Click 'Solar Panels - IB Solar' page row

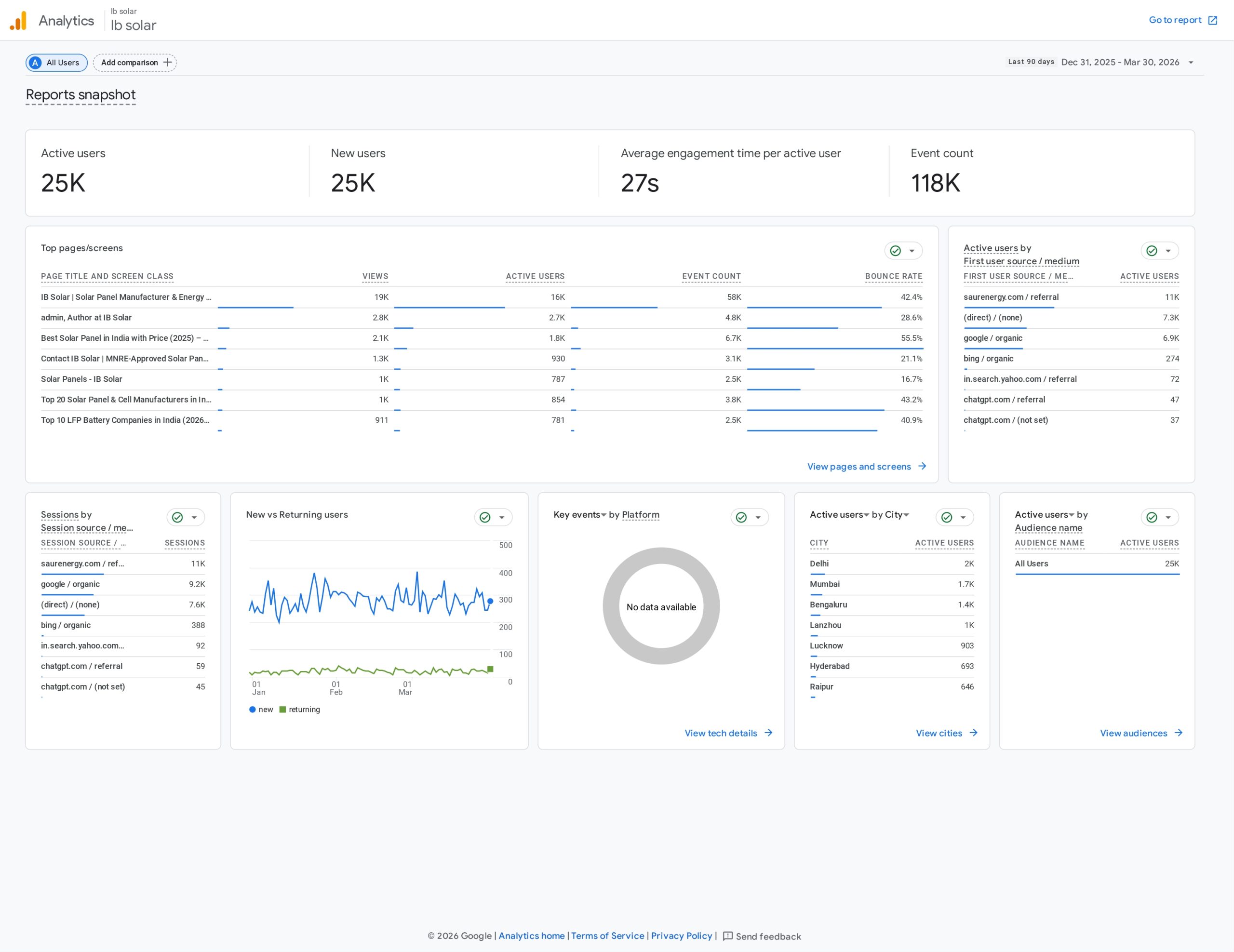click(x=482, y=379)
